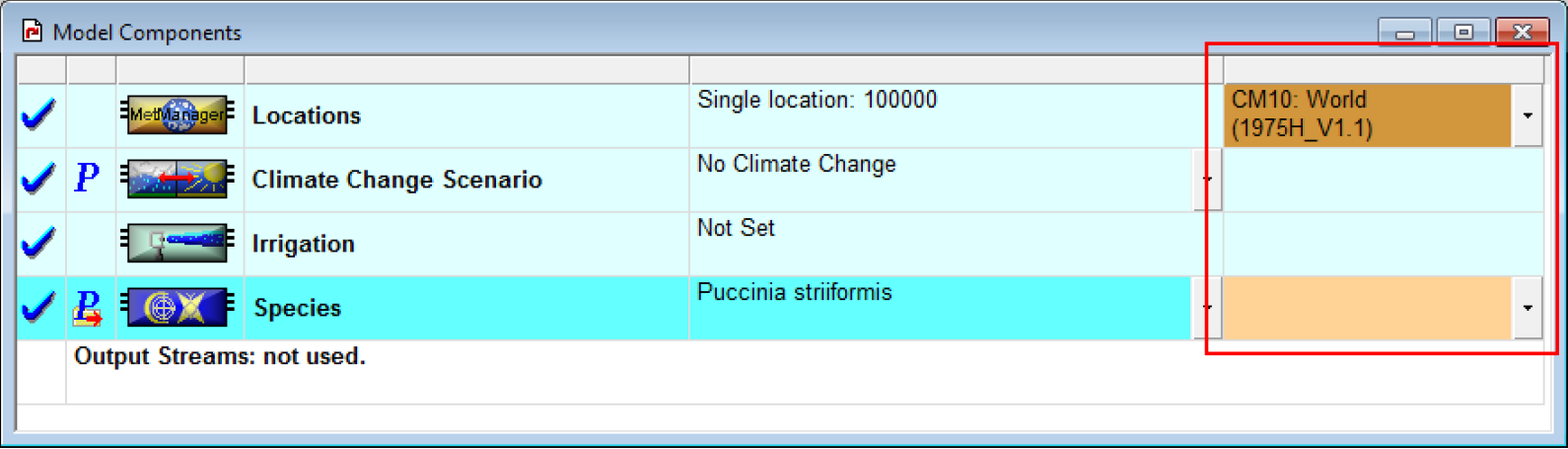Click the Climate Change Scenario weather icon
The height and width of the screenshot is (449, 1568).
pyautogui.click(x=178, y=179)
